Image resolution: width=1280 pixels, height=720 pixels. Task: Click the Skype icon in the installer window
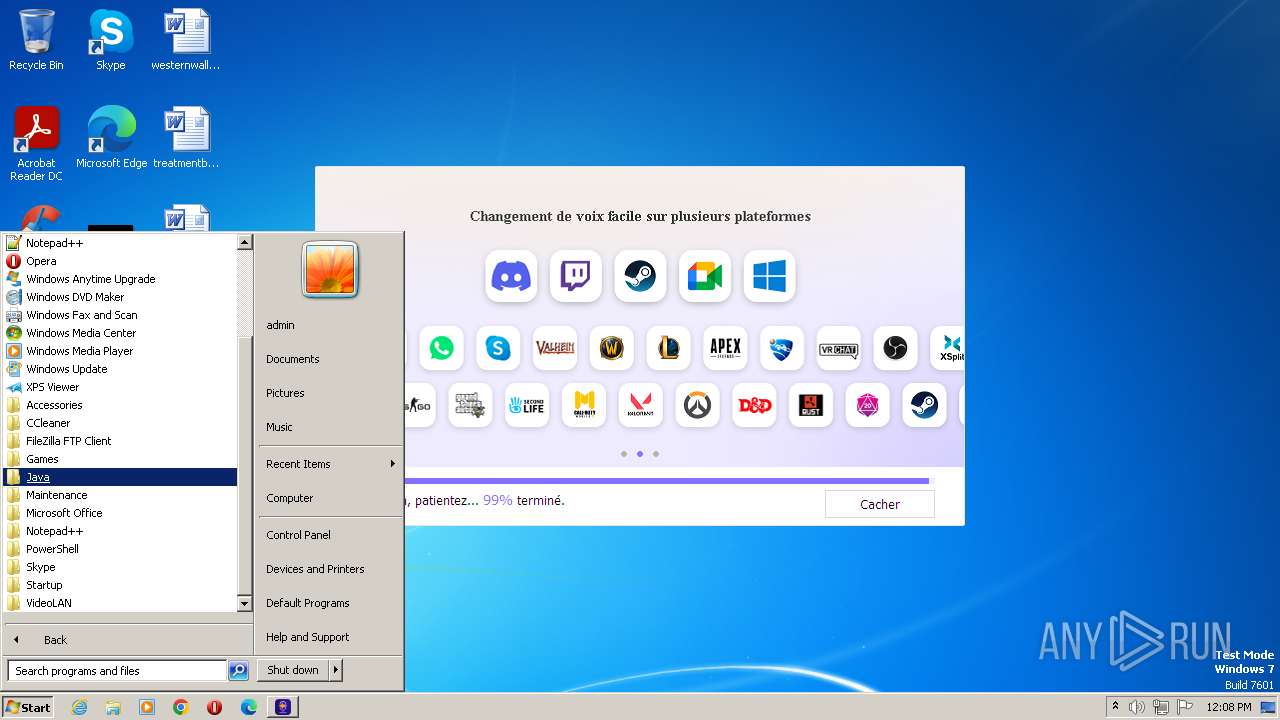pos(498,348)
